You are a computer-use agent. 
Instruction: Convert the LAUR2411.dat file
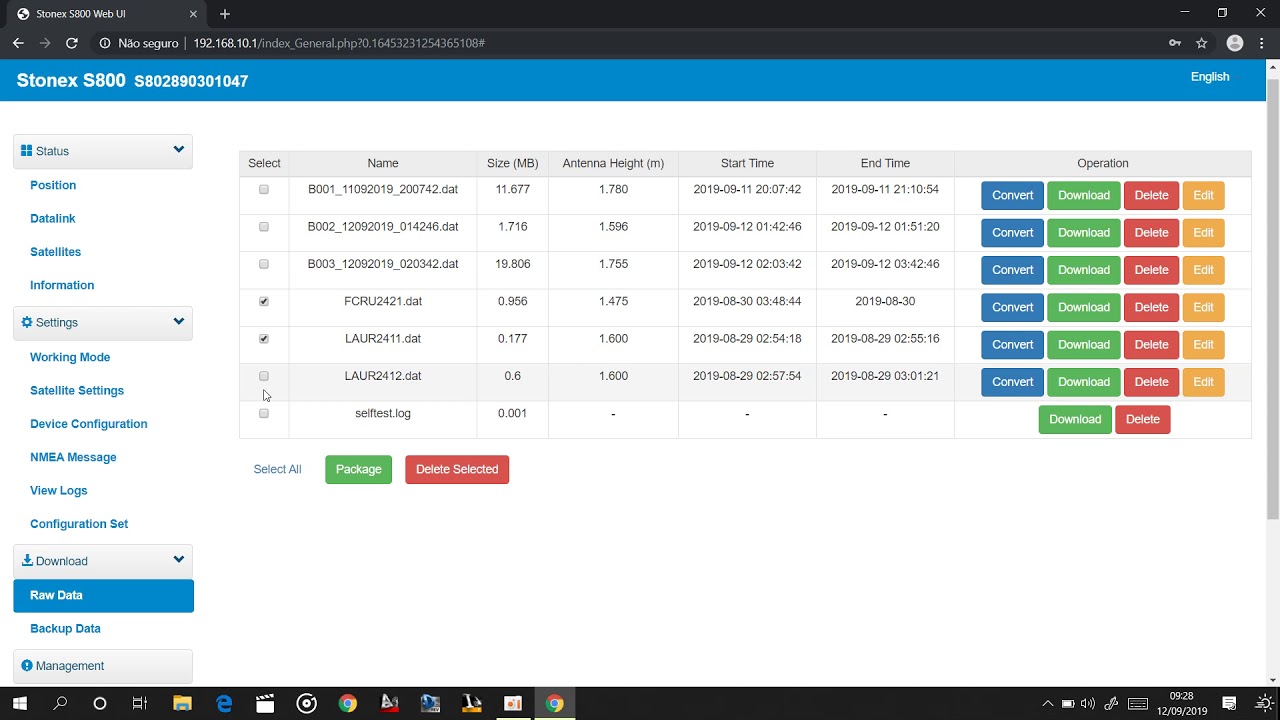tap(1012, 344)
